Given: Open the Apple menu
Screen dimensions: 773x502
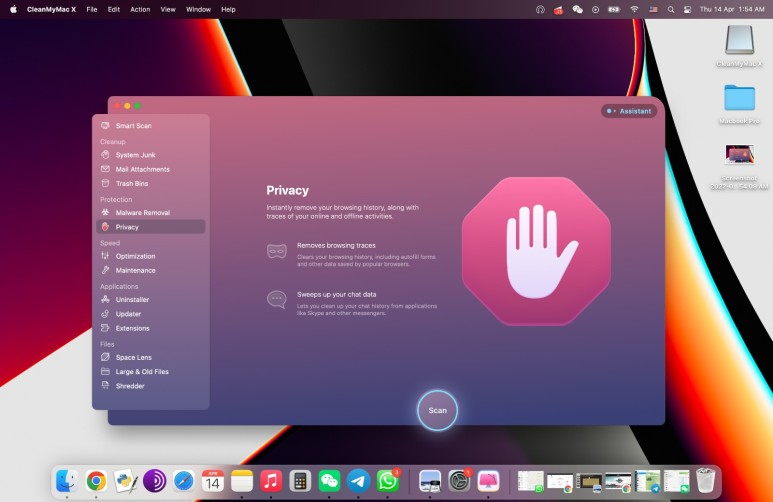Looking at the screenshot, I should (x=13, y=9).
